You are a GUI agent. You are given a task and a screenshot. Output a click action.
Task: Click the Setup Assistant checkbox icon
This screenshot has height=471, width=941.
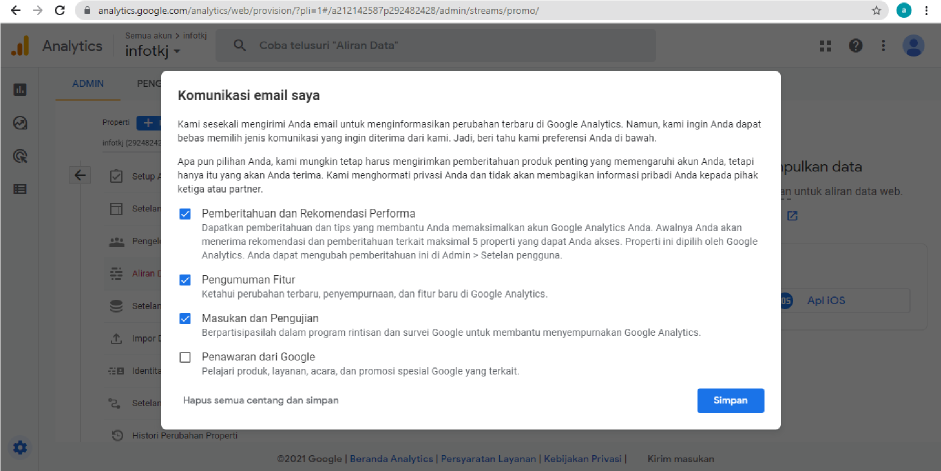click(116, 176)
